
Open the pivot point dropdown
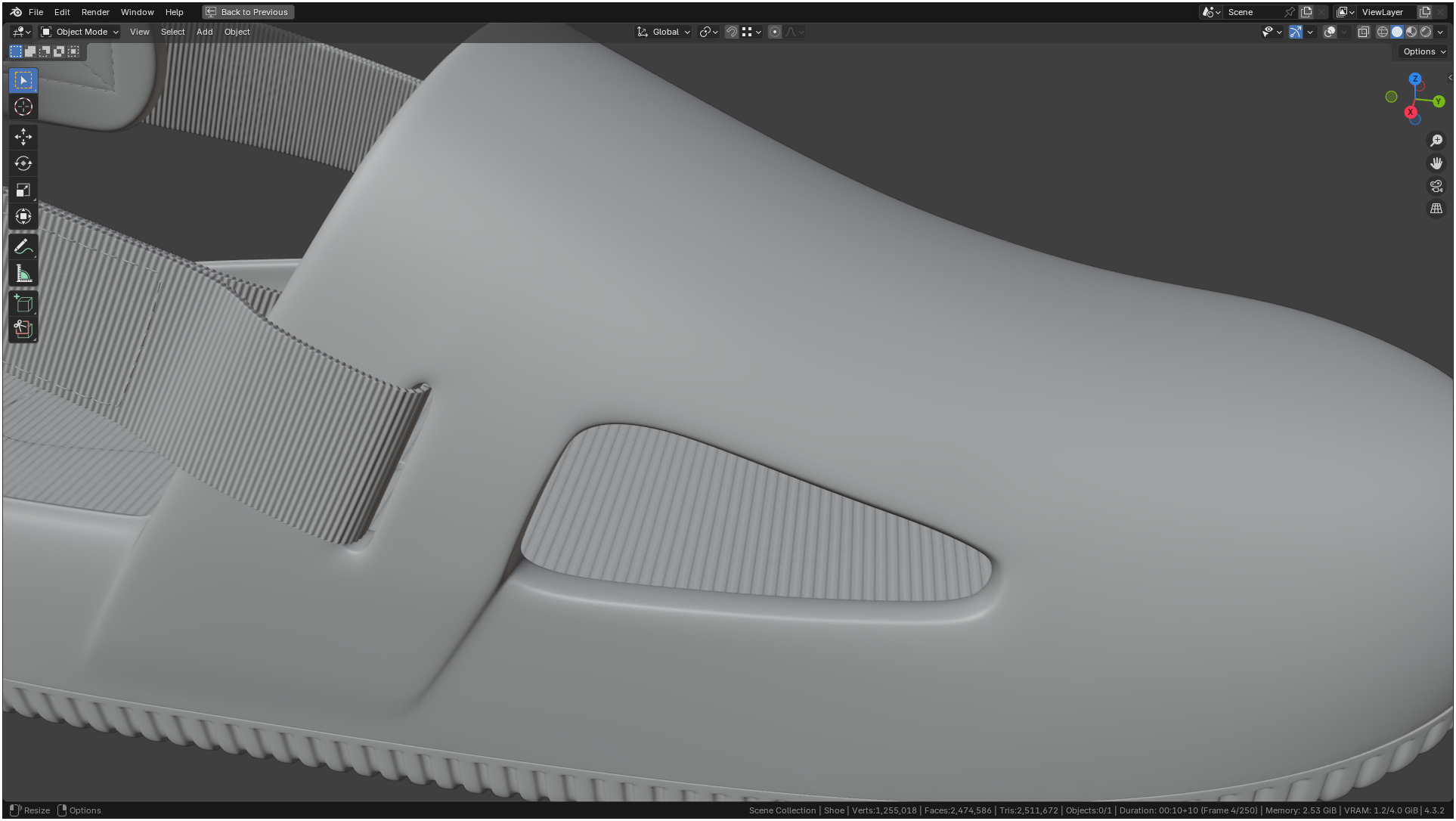point(708,32)
